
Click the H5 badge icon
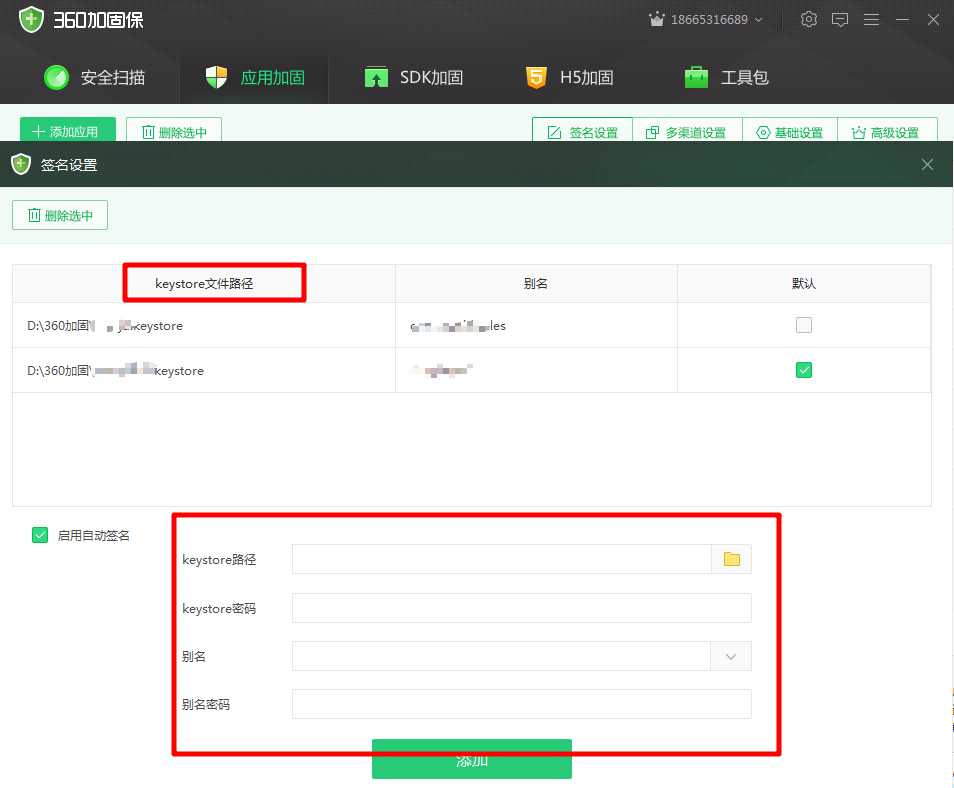[536, 77]
